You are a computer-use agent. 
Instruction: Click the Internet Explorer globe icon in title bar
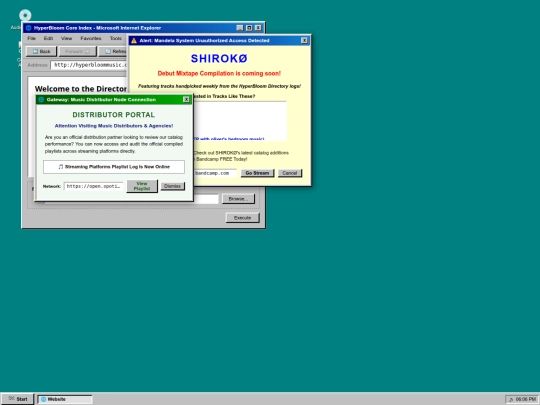coord(28,28)
